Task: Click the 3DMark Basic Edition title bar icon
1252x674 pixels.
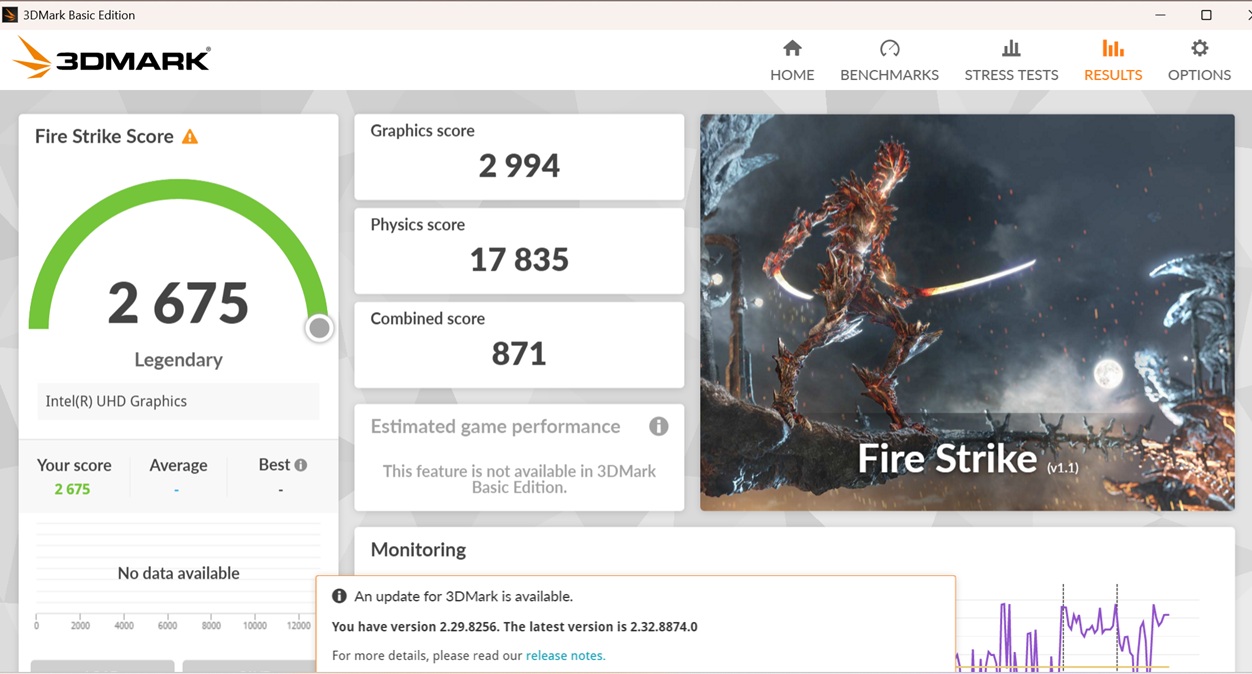Action: coord(10,15)
